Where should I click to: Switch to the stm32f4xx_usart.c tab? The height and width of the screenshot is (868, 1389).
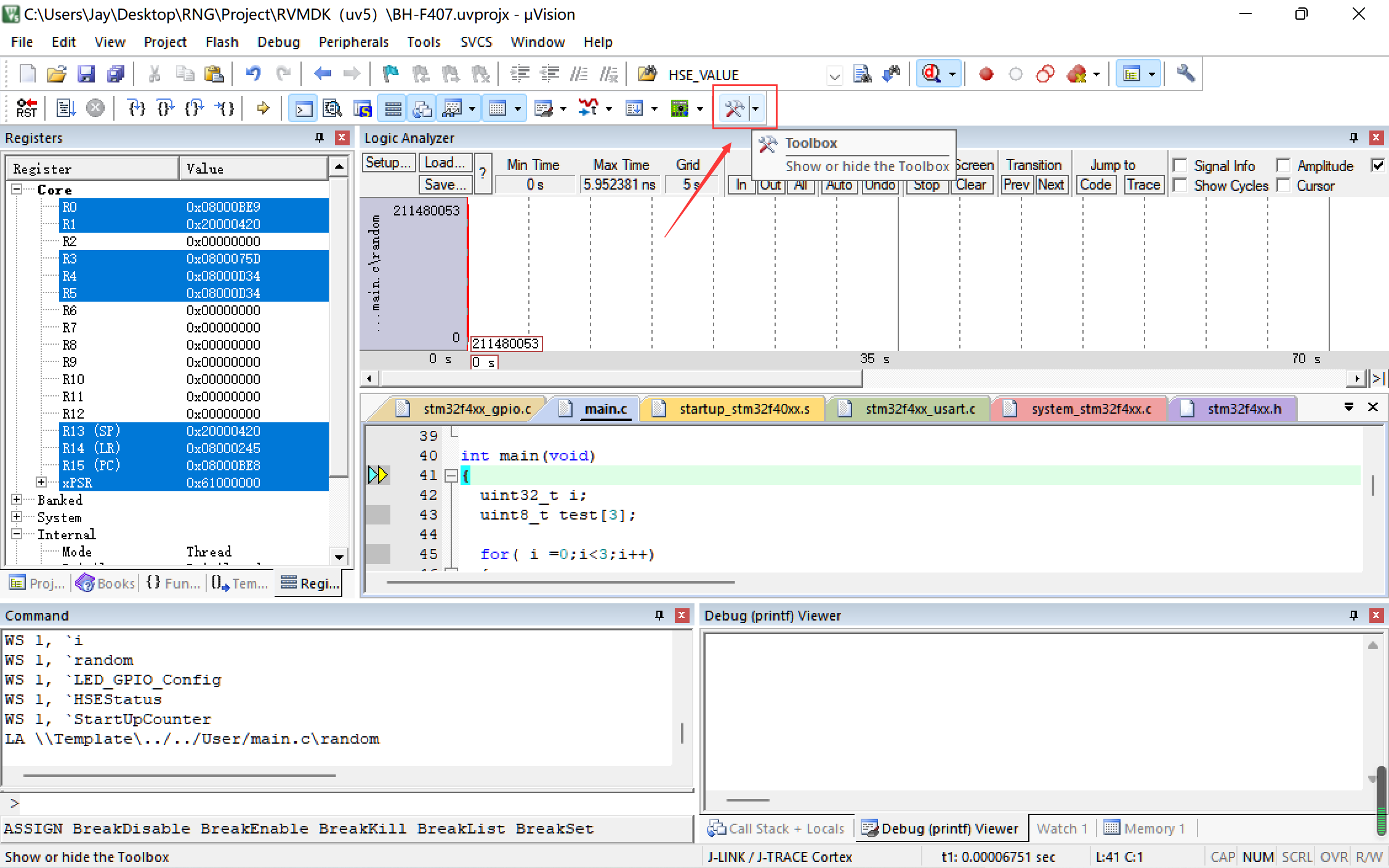pos(919,409)
